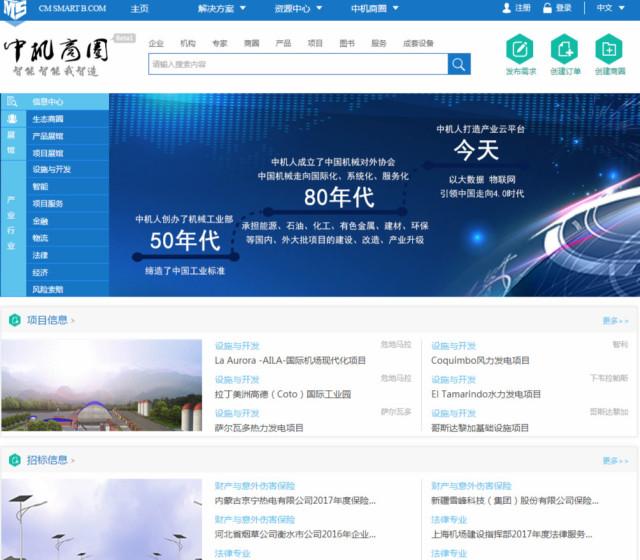Click the CM SMART B logo
Image resolution: width=640 pixels, height=560 pixels.
coord(15,9)
